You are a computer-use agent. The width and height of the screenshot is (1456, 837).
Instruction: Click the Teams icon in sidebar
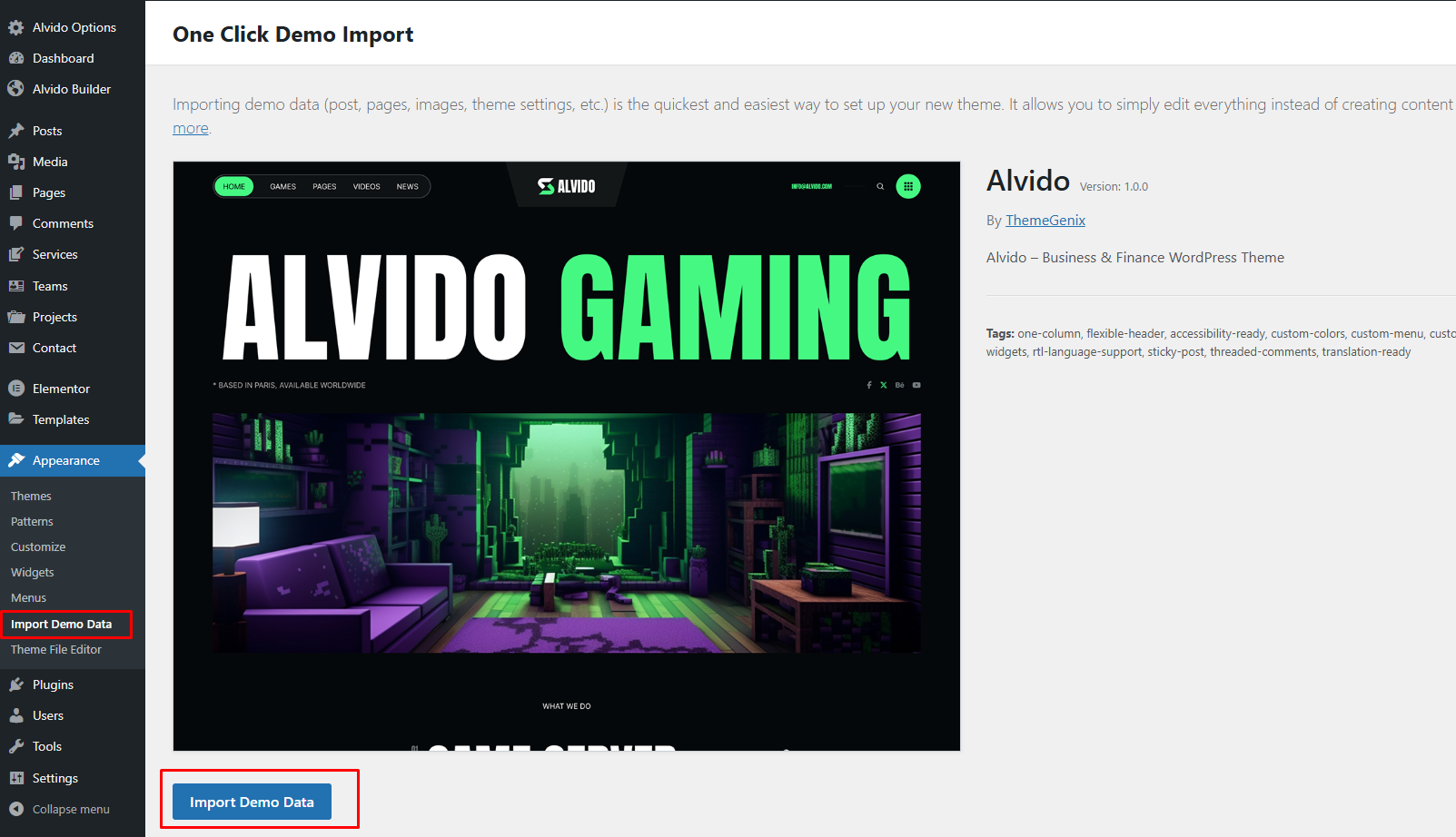click(16, 286)
